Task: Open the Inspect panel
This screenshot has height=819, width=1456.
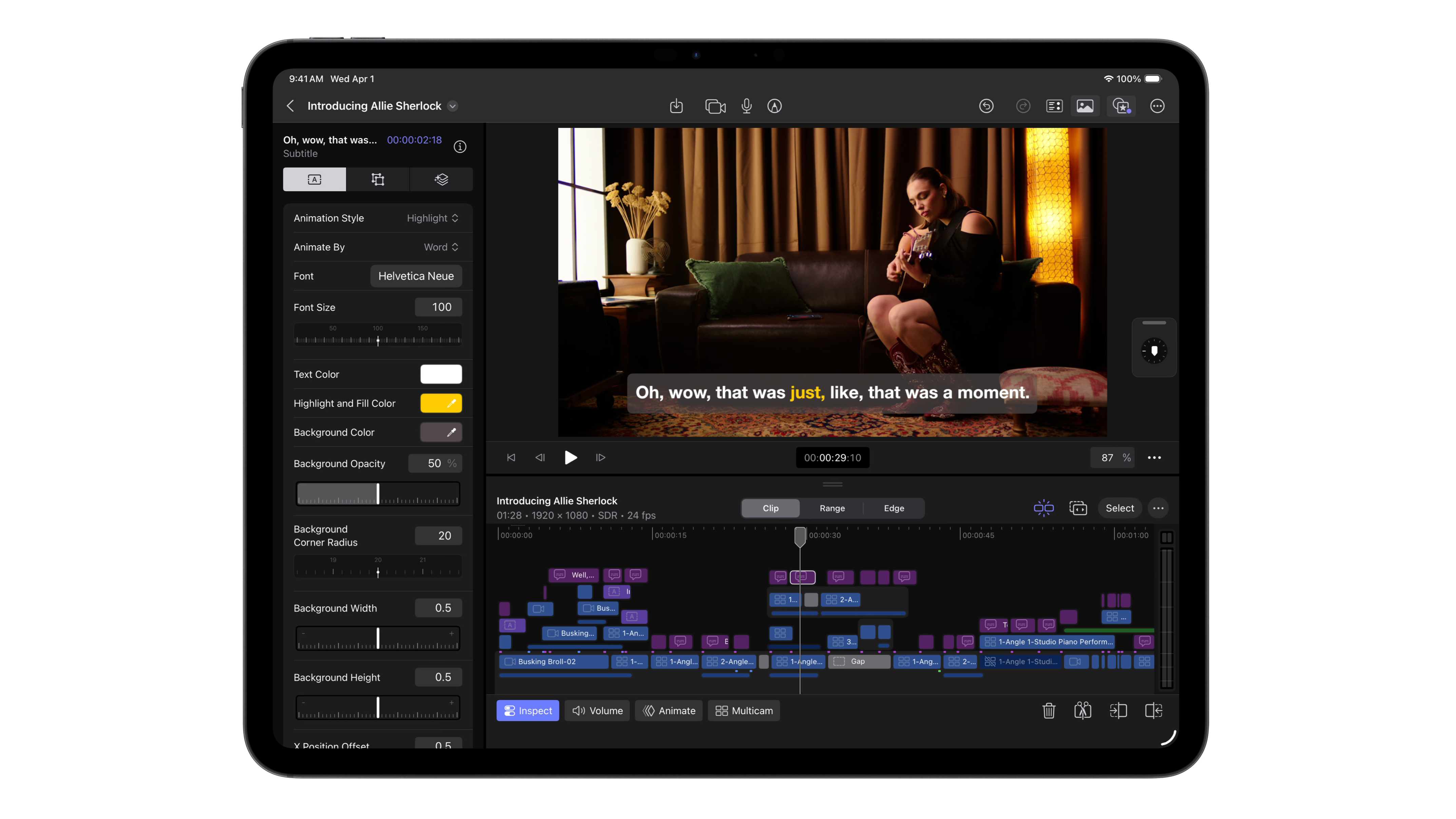Action: coord(528,710)
